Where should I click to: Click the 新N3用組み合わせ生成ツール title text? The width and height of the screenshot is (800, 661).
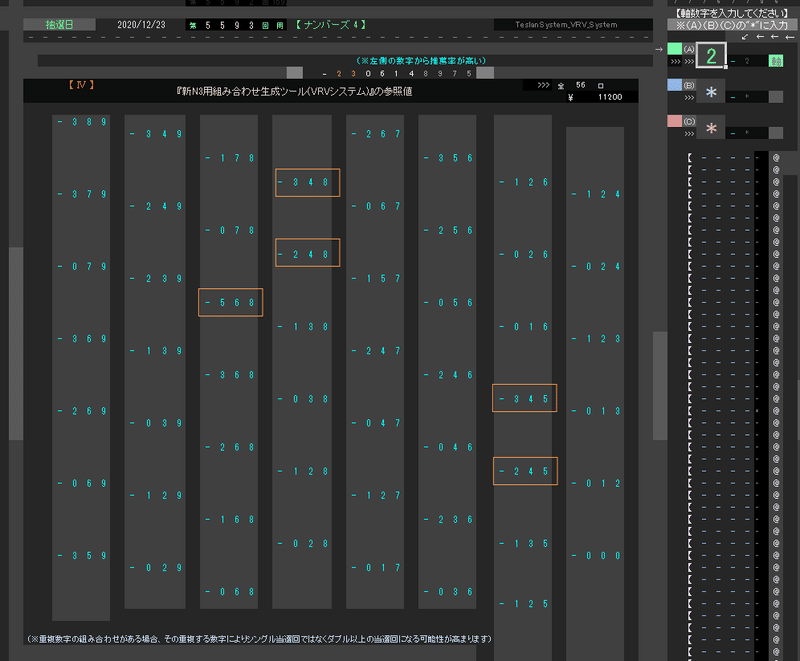(294, 92)
